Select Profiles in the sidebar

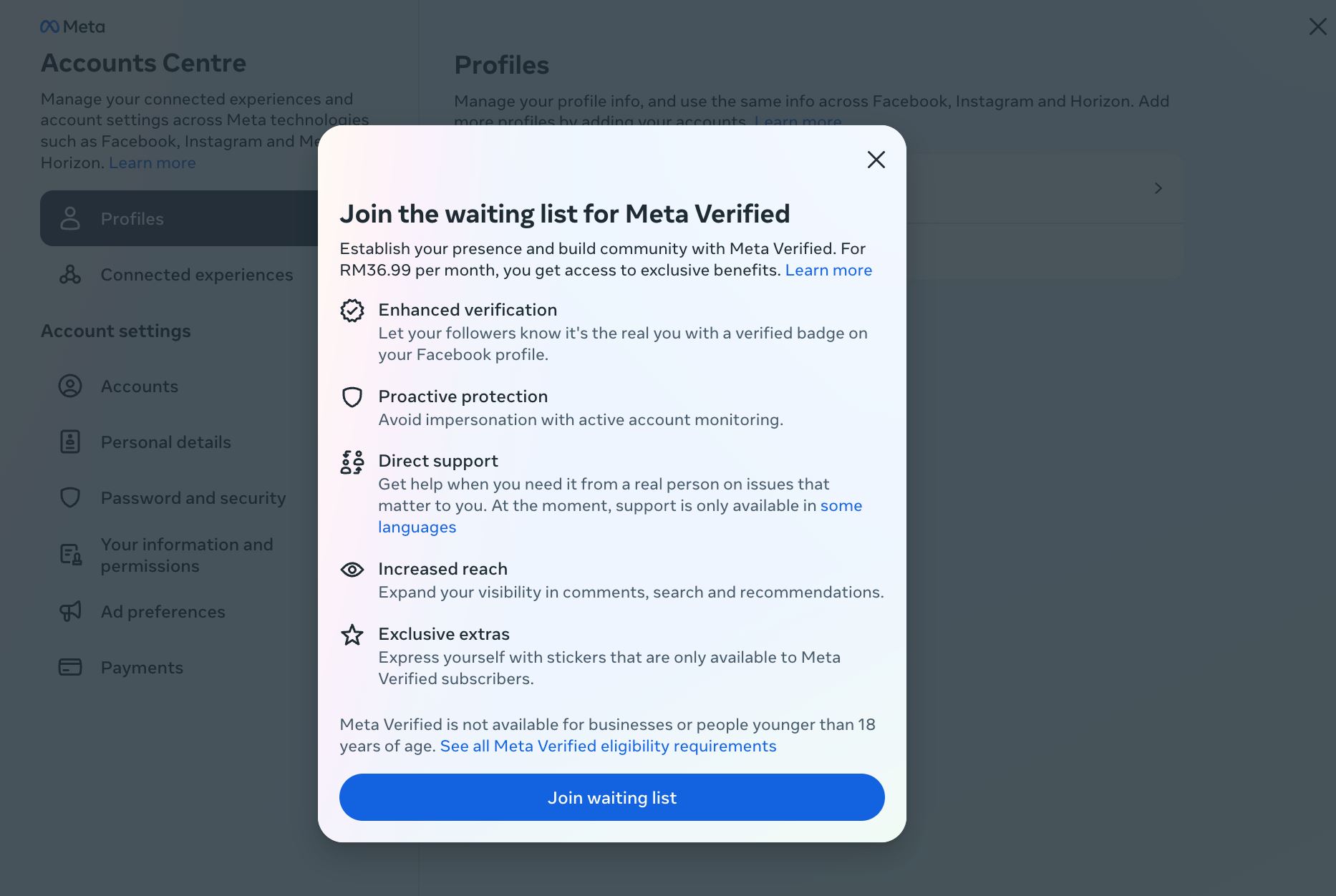(x=132, y=219)
